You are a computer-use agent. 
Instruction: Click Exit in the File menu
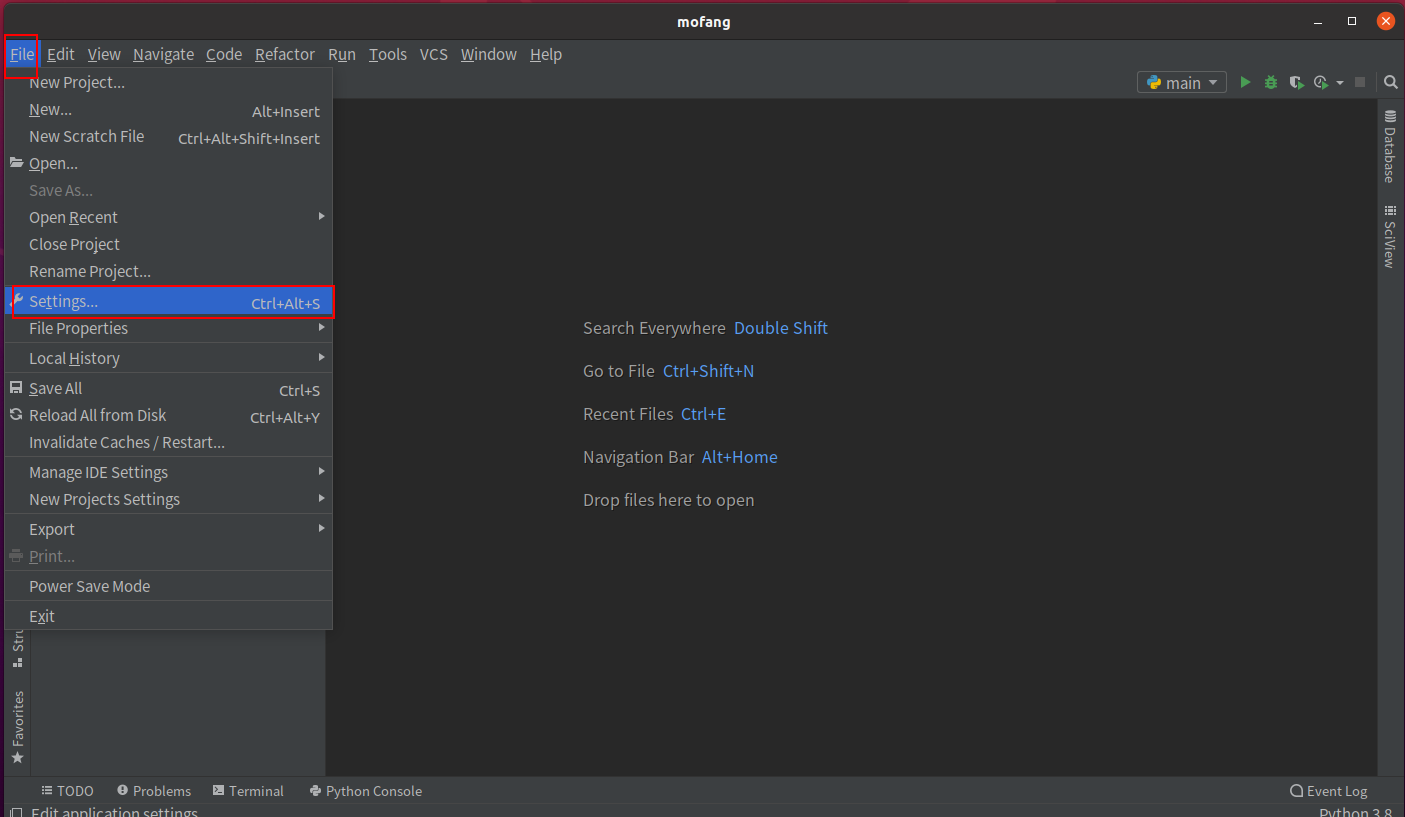(168, 616)
